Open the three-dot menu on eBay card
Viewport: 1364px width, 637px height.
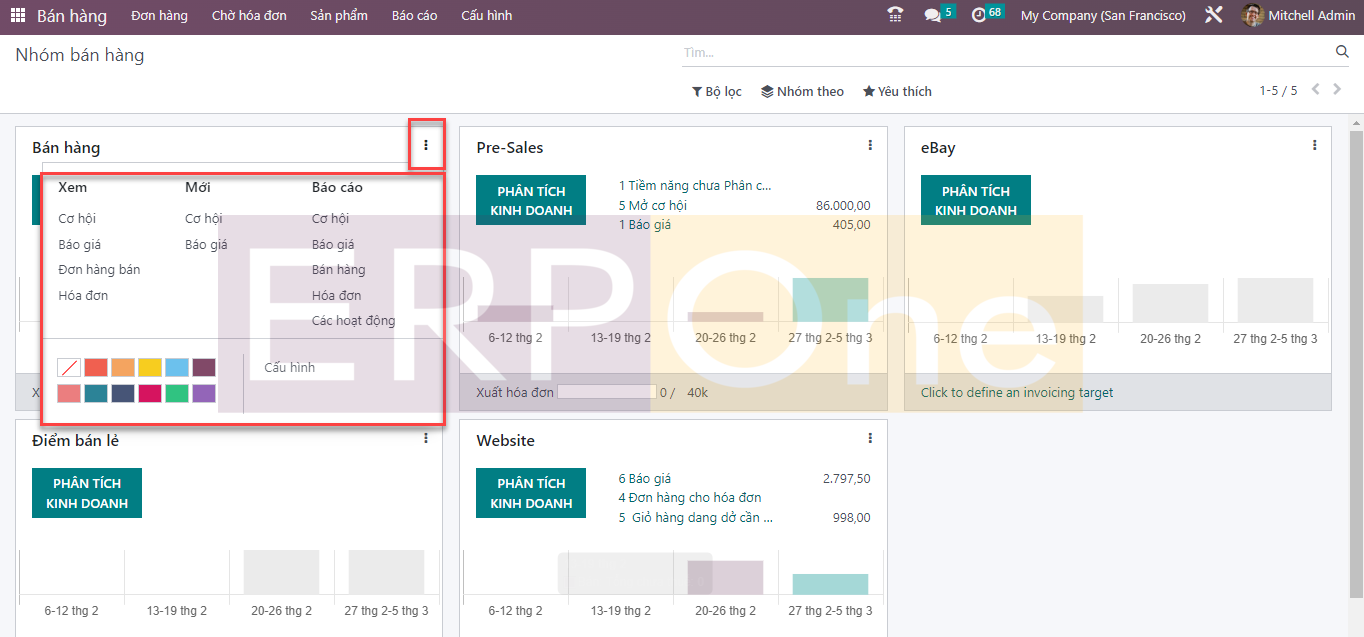tap(1314, 146)
